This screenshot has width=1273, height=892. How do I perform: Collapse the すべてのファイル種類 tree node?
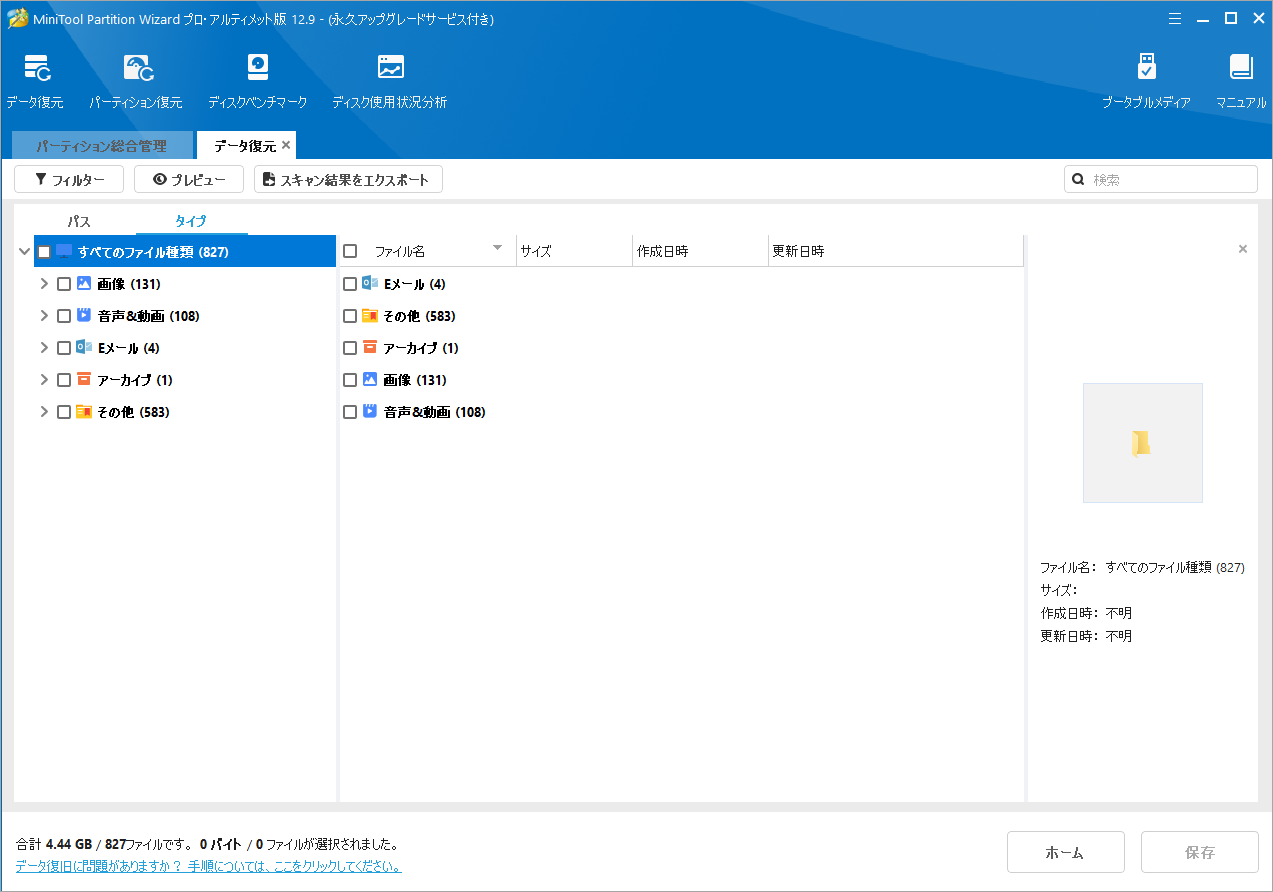(24, 252)
